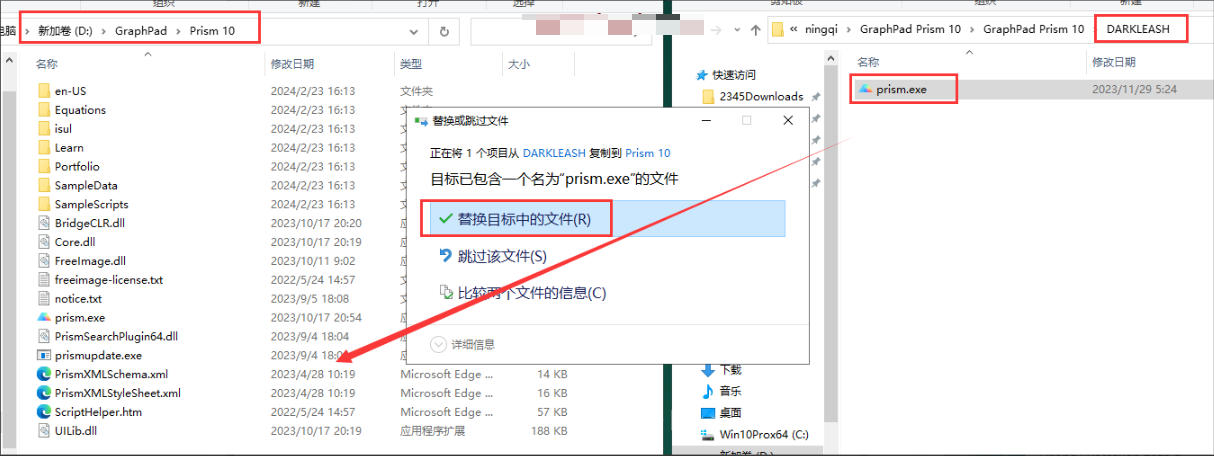Select the ScriptHelper.htm Edge icon
1214x456 pixels.
click(44, 412)
